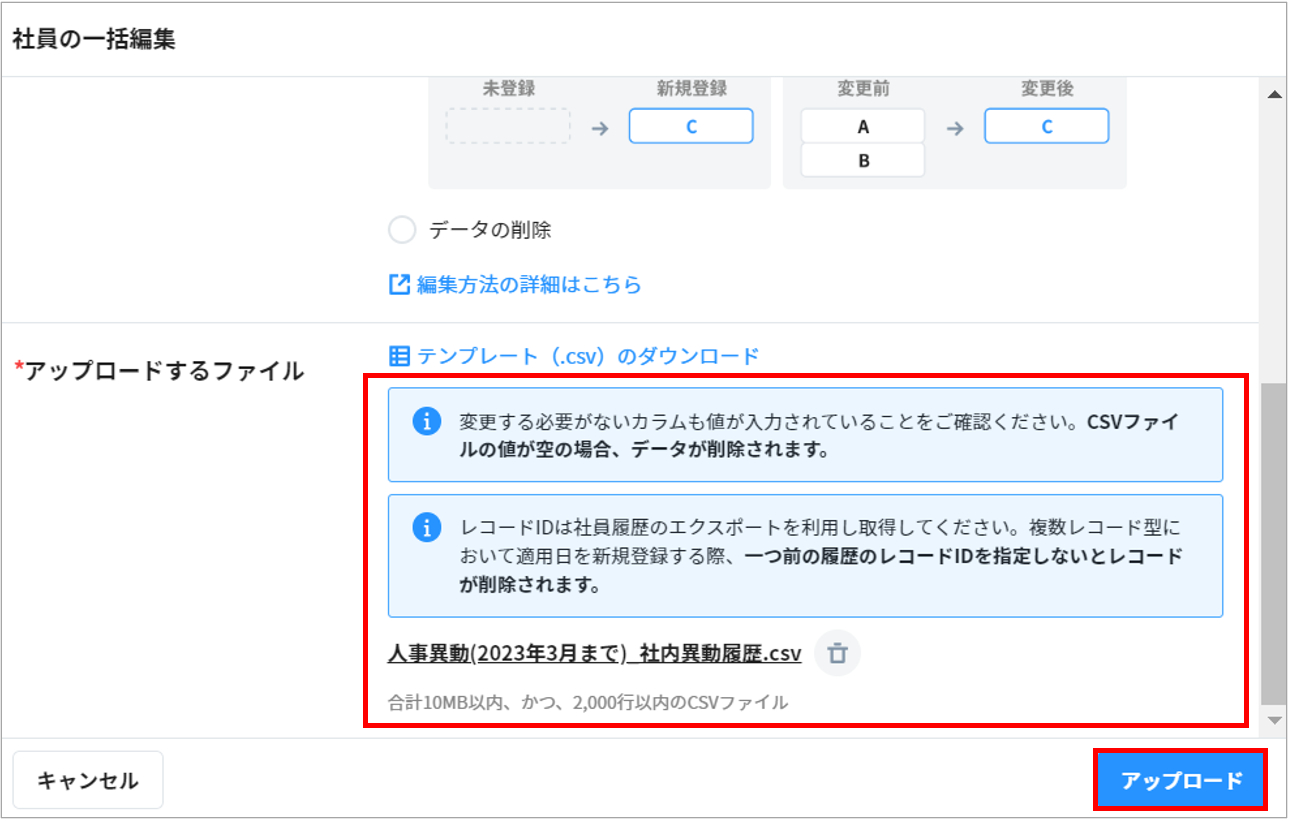Click the scrollbar down arrow
The image size is (1289, 819).
(1274, 720)
